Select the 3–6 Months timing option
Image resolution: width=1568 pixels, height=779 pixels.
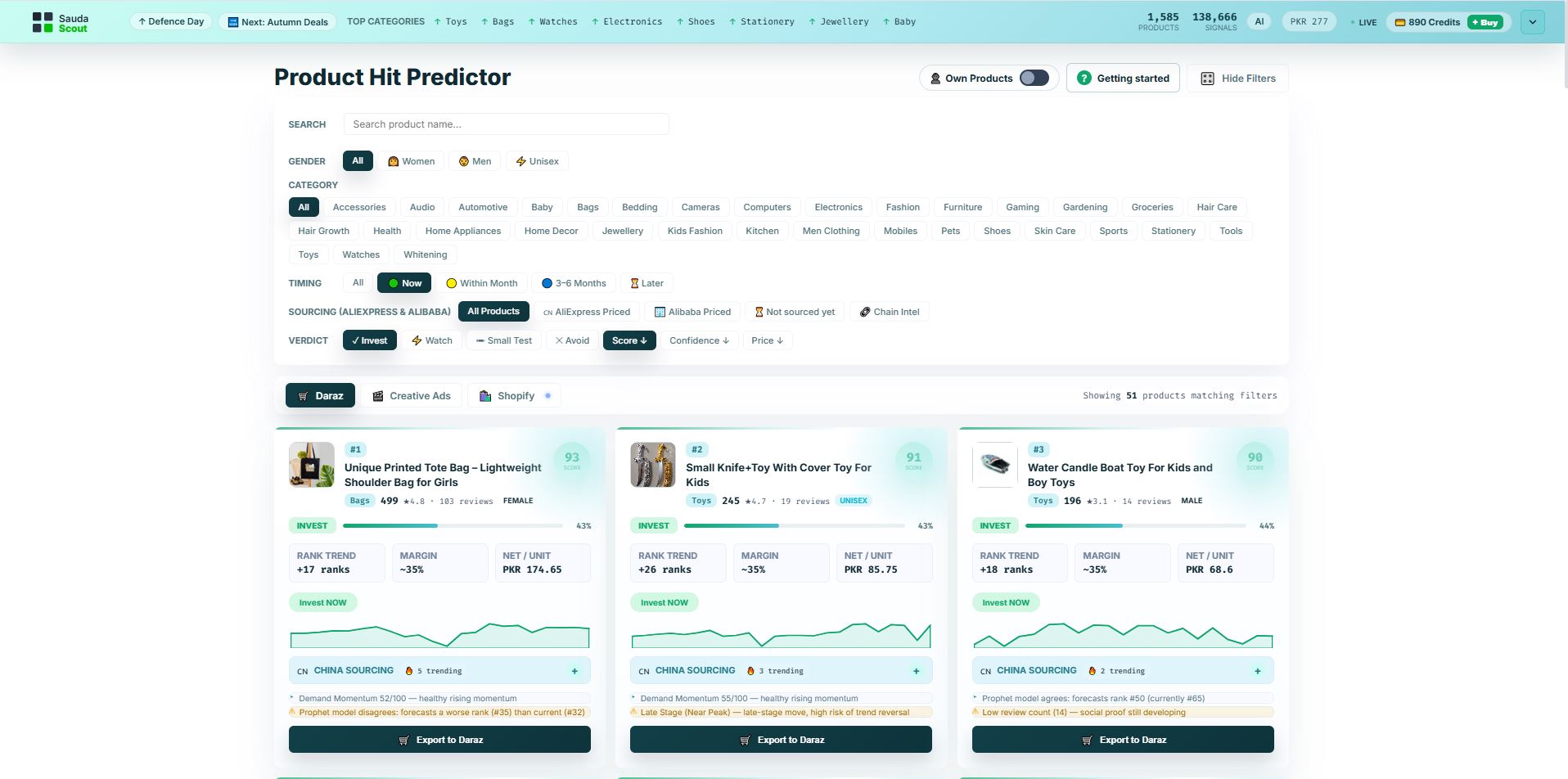point(574,283)
